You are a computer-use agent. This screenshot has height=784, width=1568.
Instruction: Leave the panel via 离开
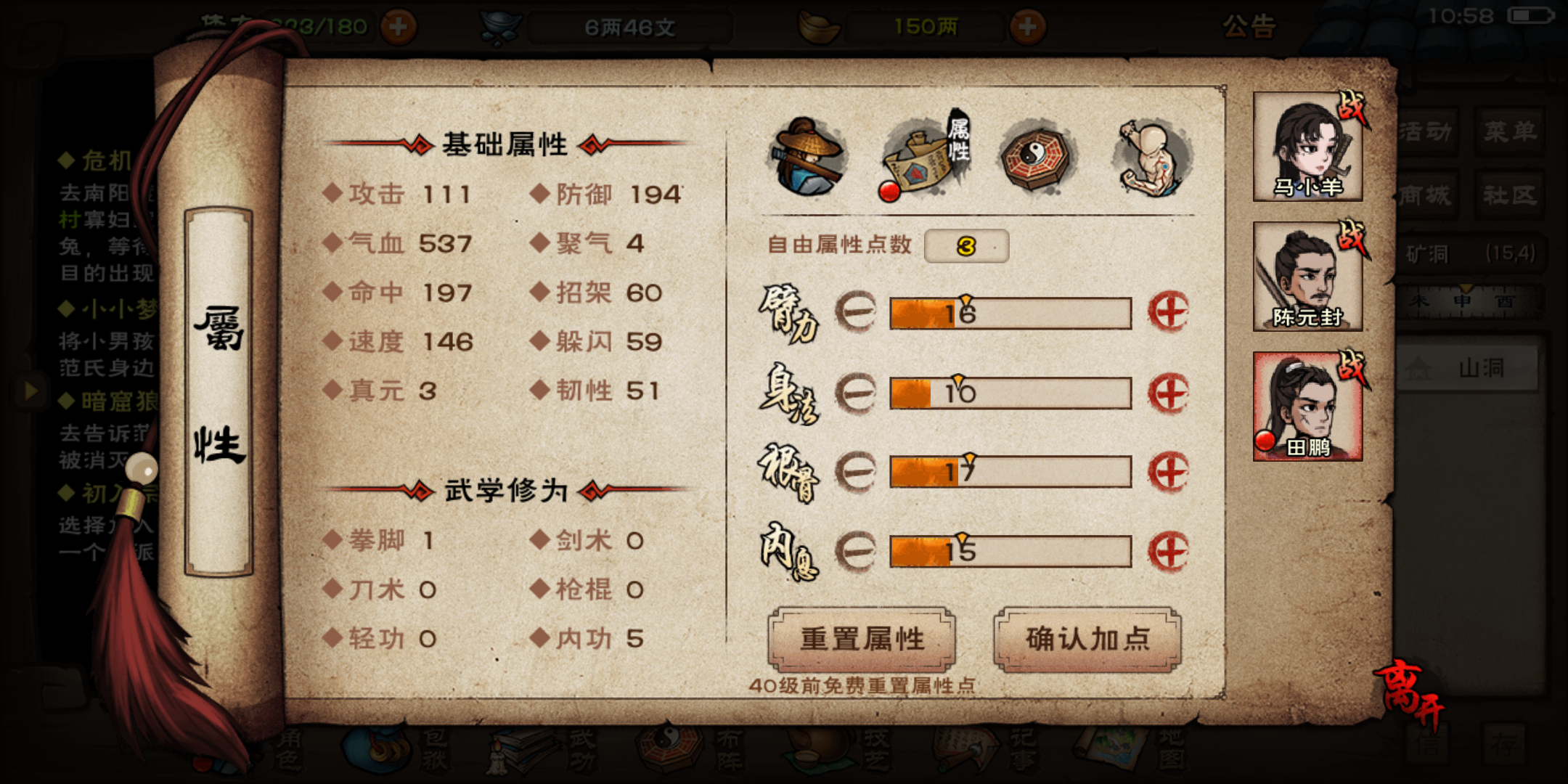point(1408,693)
